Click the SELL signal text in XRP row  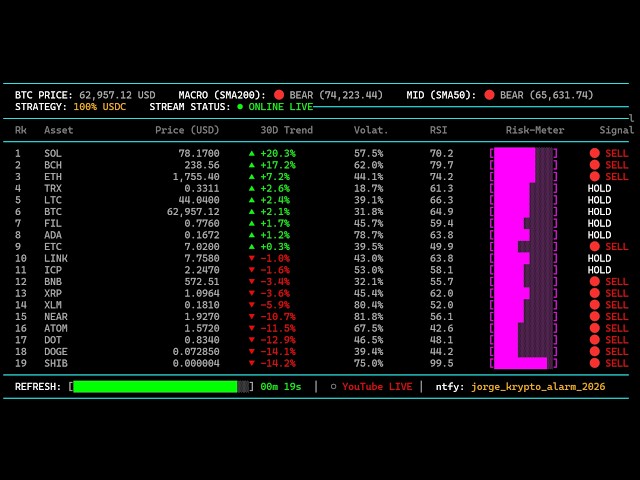click(x=617, y=293)
